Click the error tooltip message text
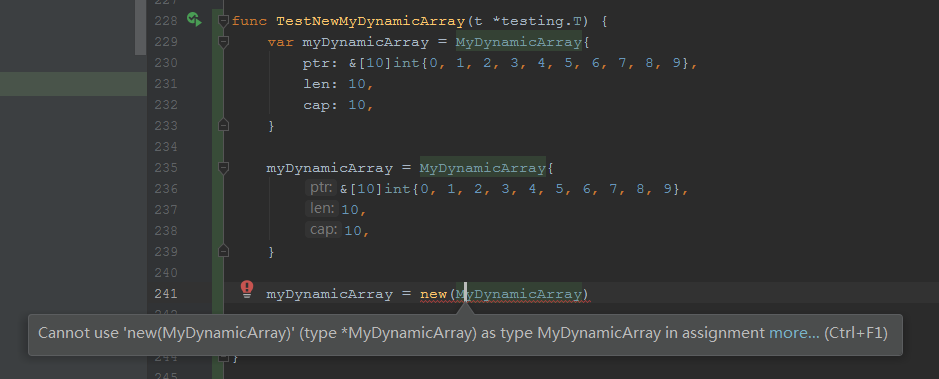Image resolution: width=939 pixels, height=379 pixels. pos(401,333)
